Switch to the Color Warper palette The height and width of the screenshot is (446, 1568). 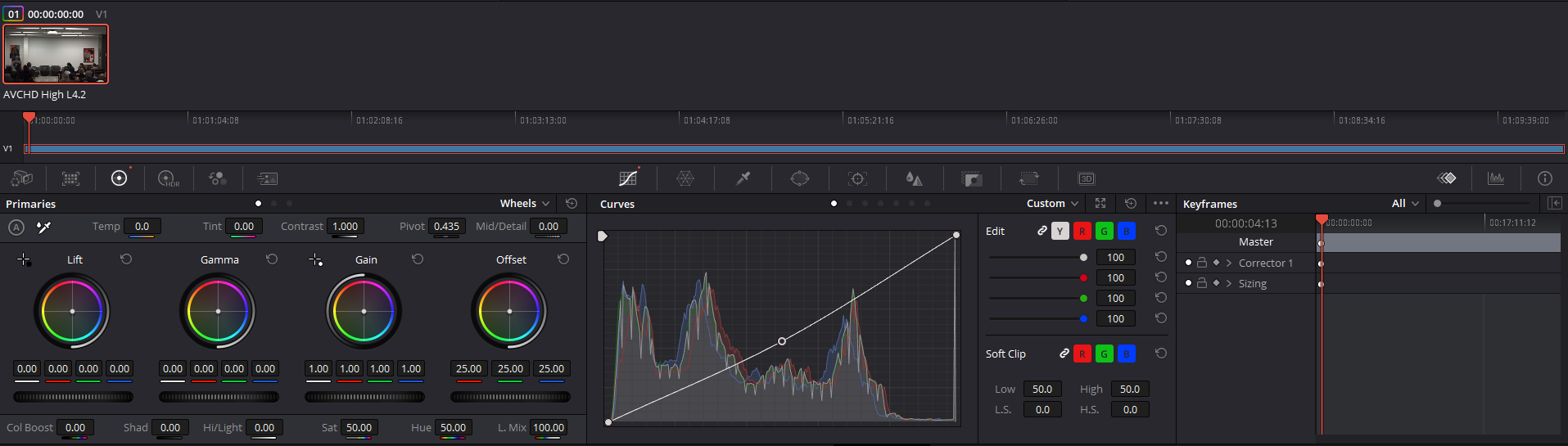(685, 178)
